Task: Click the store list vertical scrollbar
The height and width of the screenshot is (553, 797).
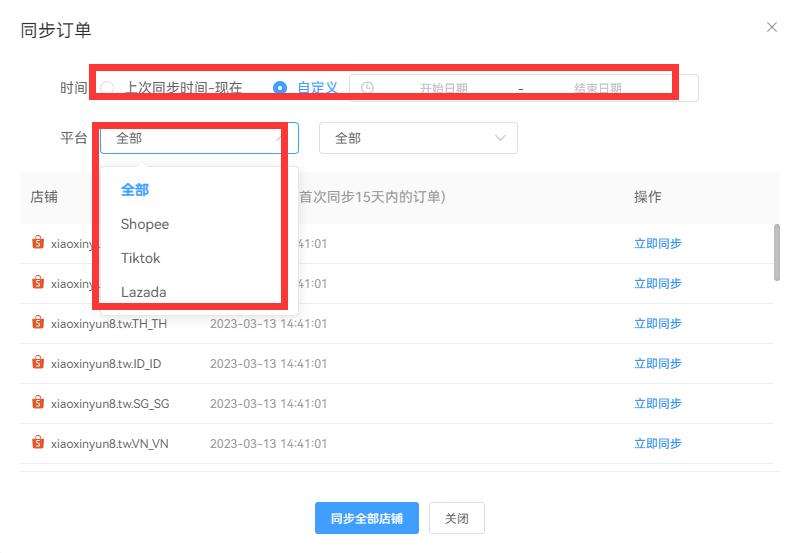Action: coord(776,252)
